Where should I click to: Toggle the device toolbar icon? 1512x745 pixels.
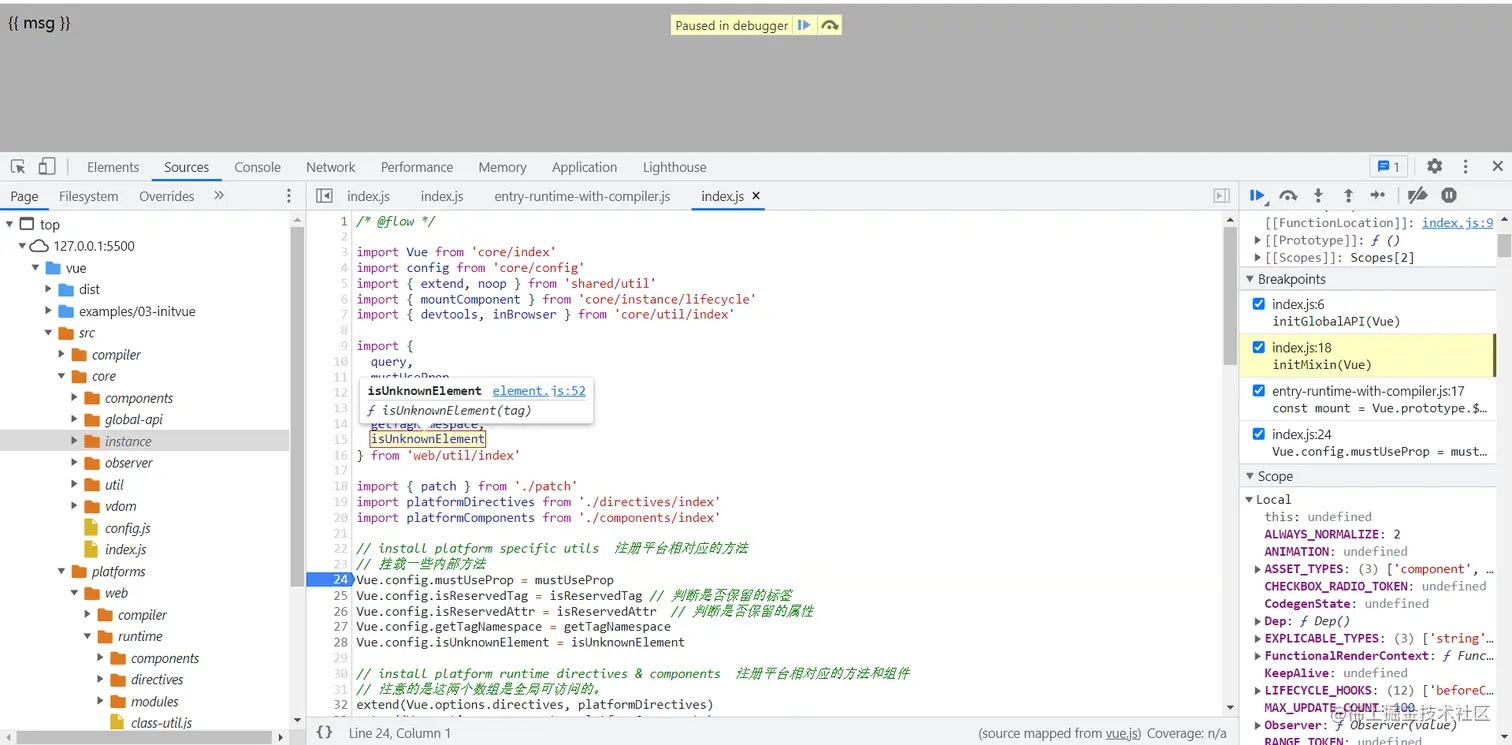click(x=47, y=167)
